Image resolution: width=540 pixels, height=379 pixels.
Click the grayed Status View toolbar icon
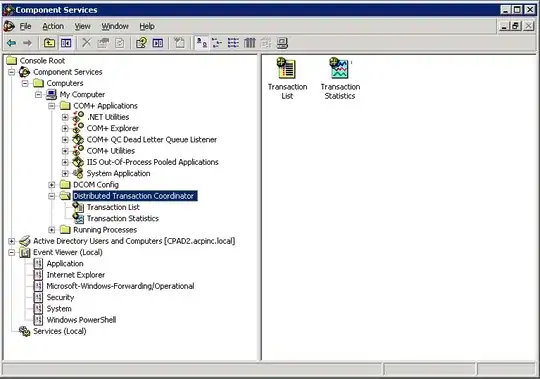click(x=266, y=43)
